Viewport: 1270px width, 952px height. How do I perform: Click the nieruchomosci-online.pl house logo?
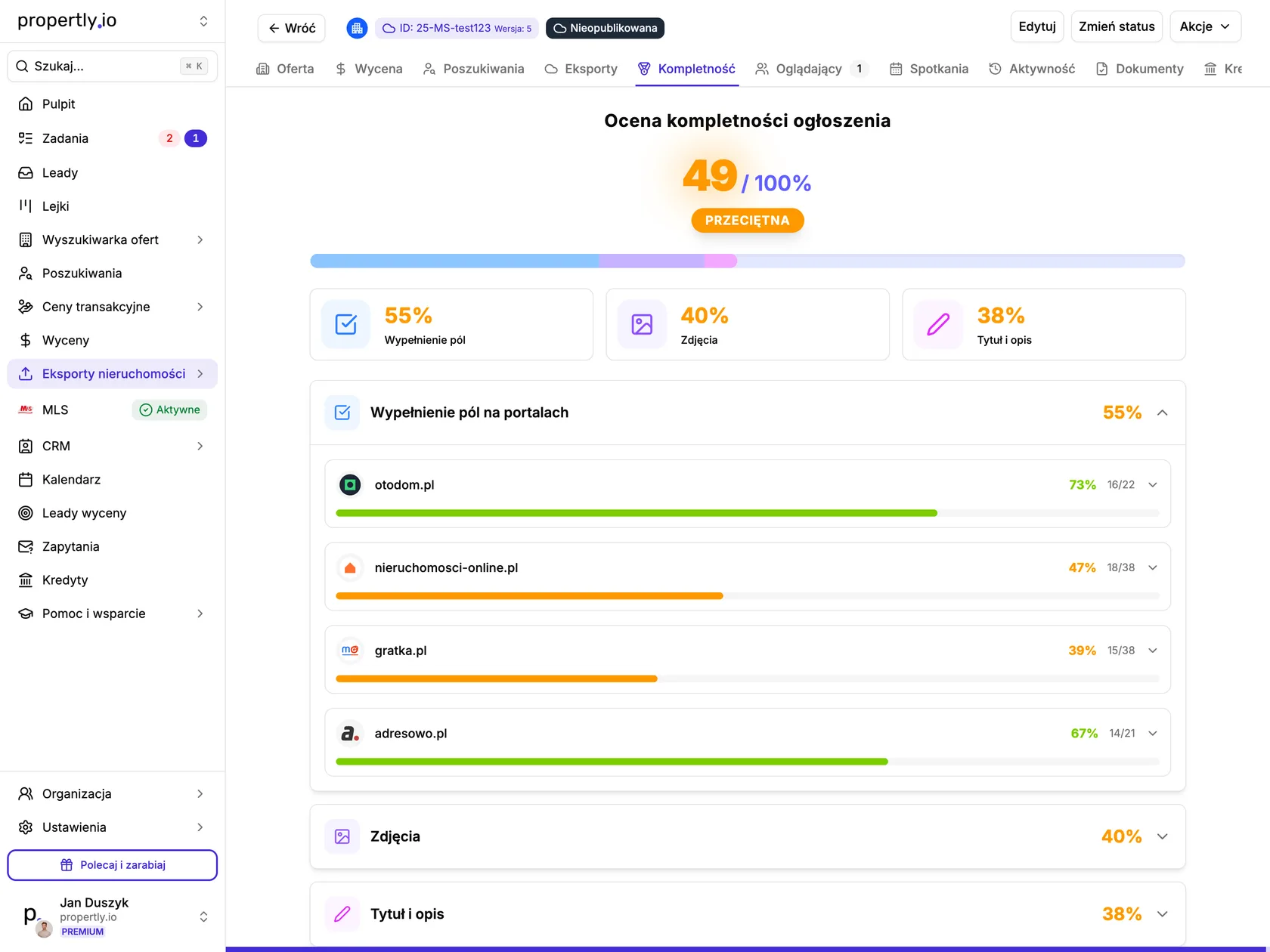350,567
